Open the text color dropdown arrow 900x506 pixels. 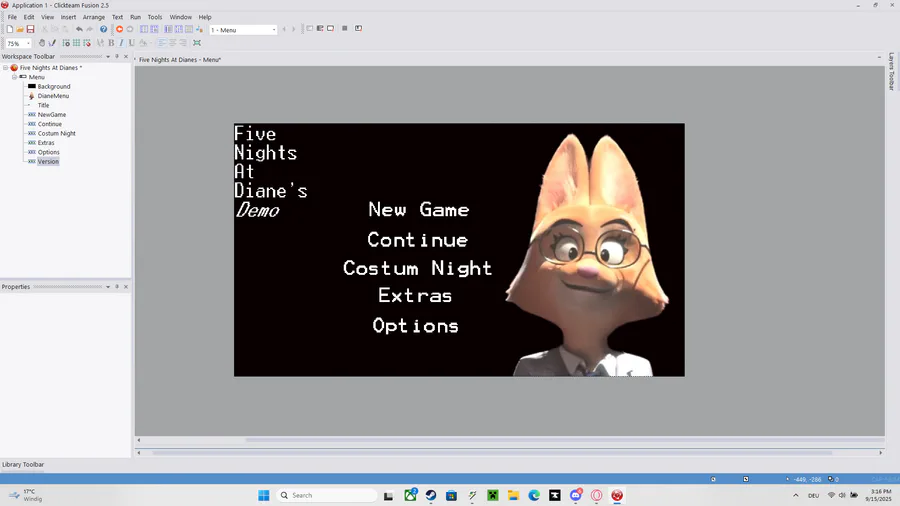pos(151,43)
